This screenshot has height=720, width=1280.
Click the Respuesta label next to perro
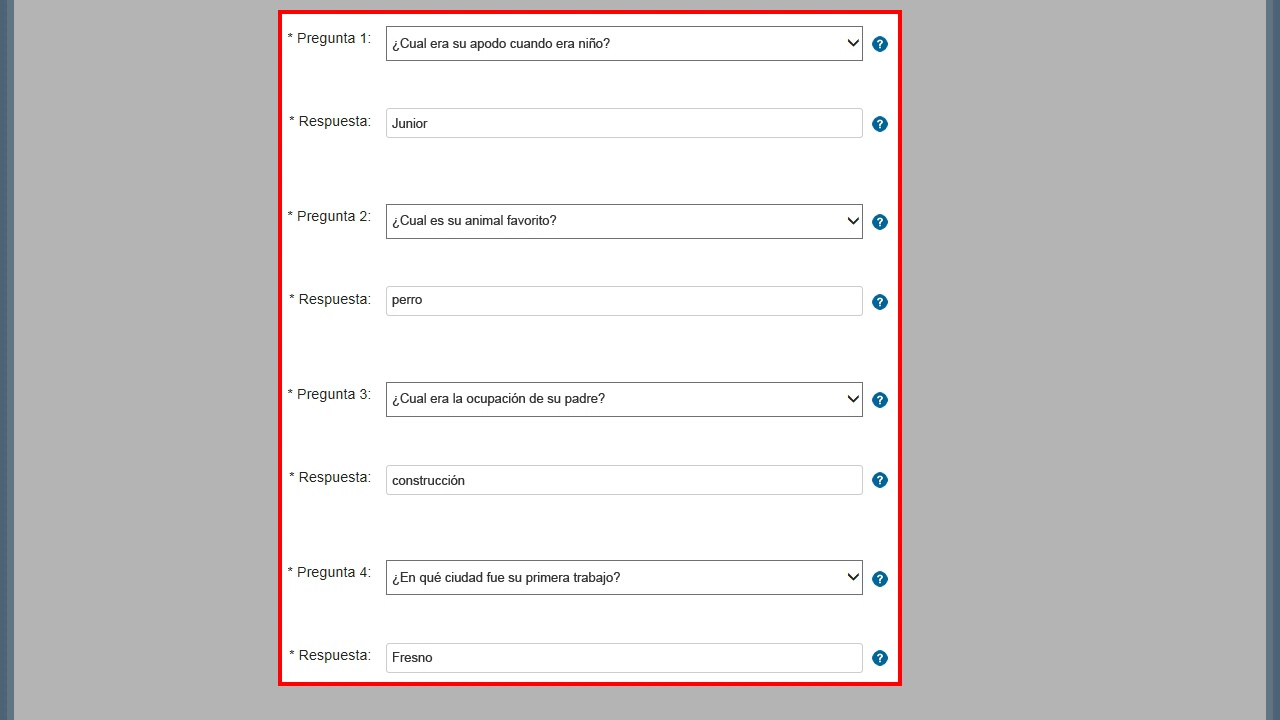330,299
